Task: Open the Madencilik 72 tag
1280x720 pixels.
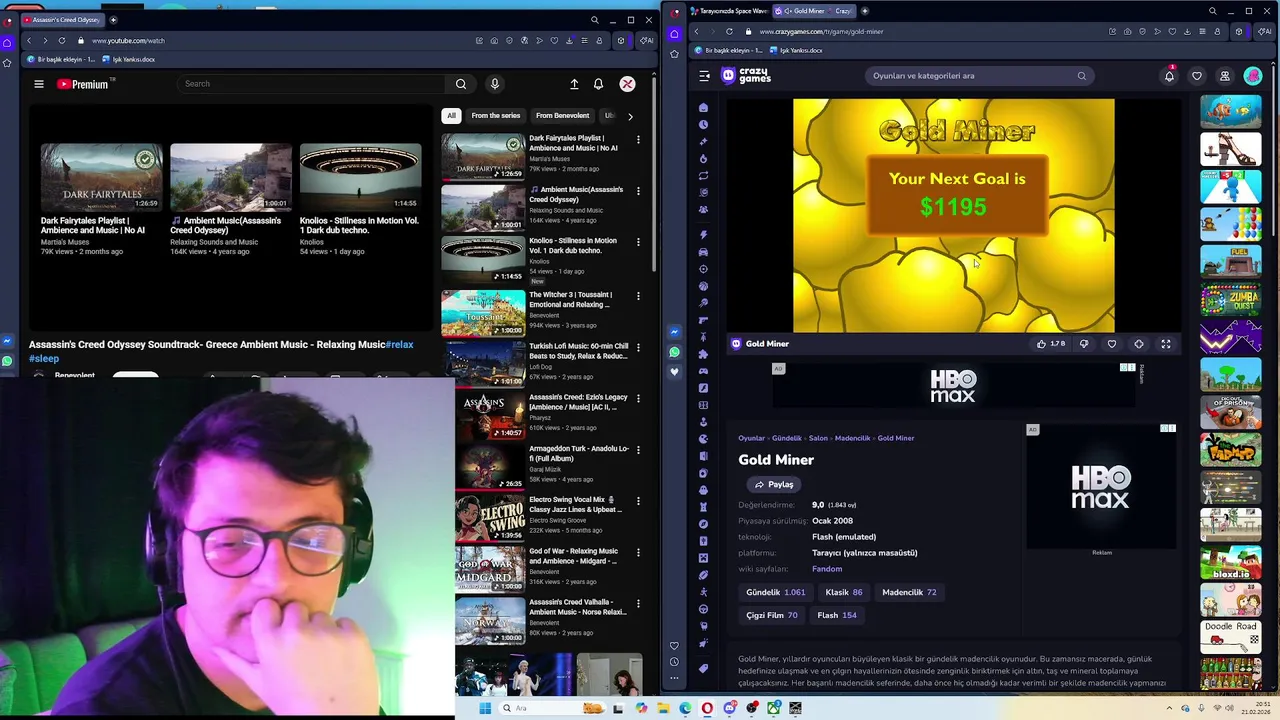Action: click(x=909, y=592)
